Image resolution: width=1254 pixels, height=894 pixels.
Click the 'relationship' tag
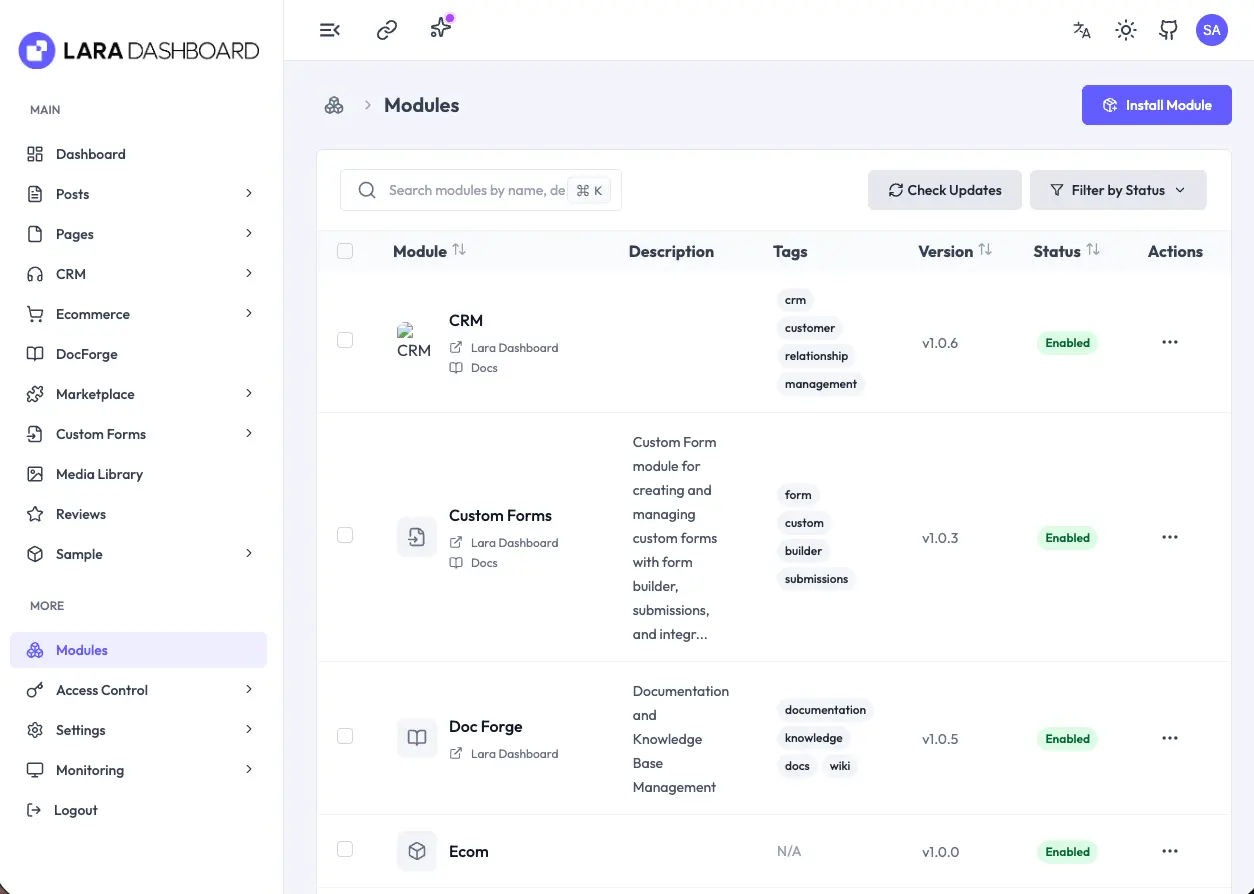click(816, 356)
